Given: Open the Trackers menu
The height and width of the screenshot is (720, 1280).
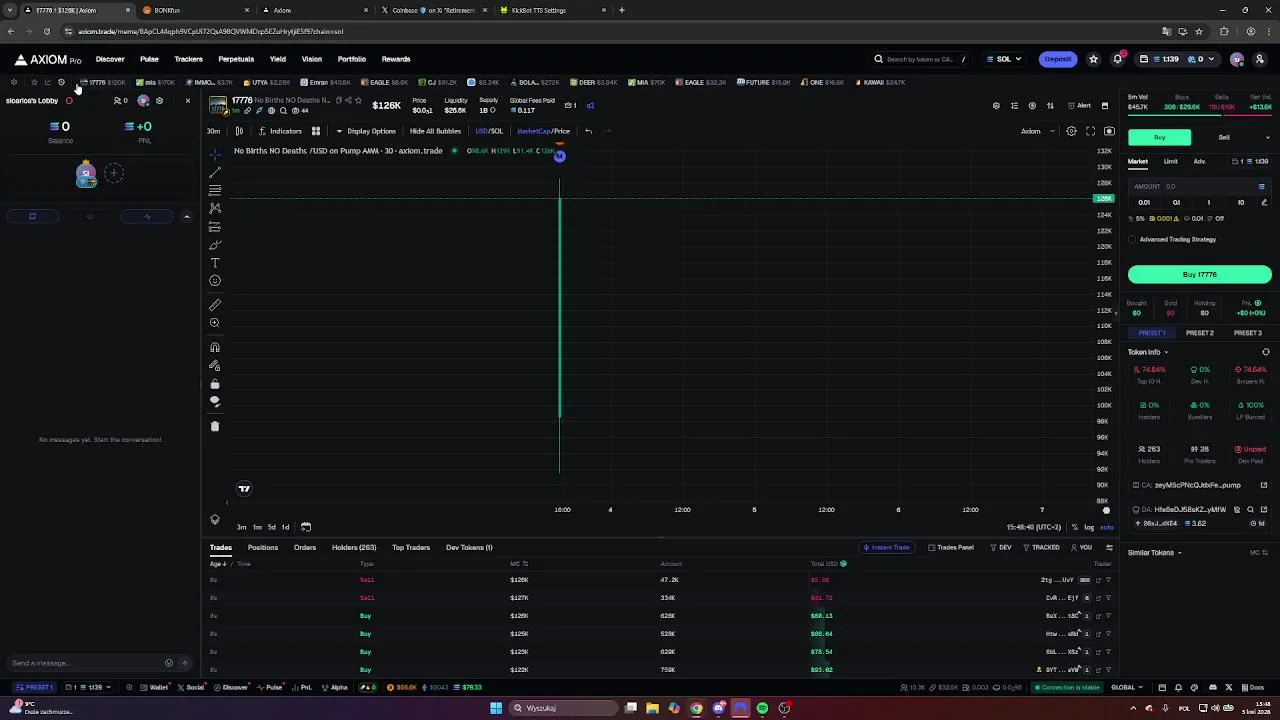Looking at the screenshot, I should [188, 59].
